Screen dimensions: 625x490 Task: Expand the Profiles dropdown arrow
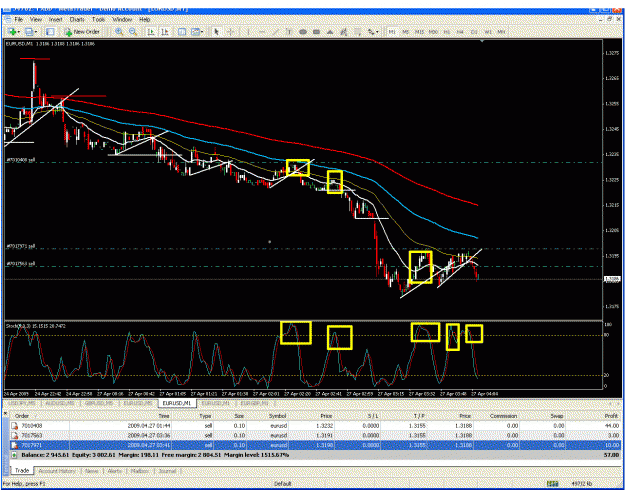click(x=36, y=31)
